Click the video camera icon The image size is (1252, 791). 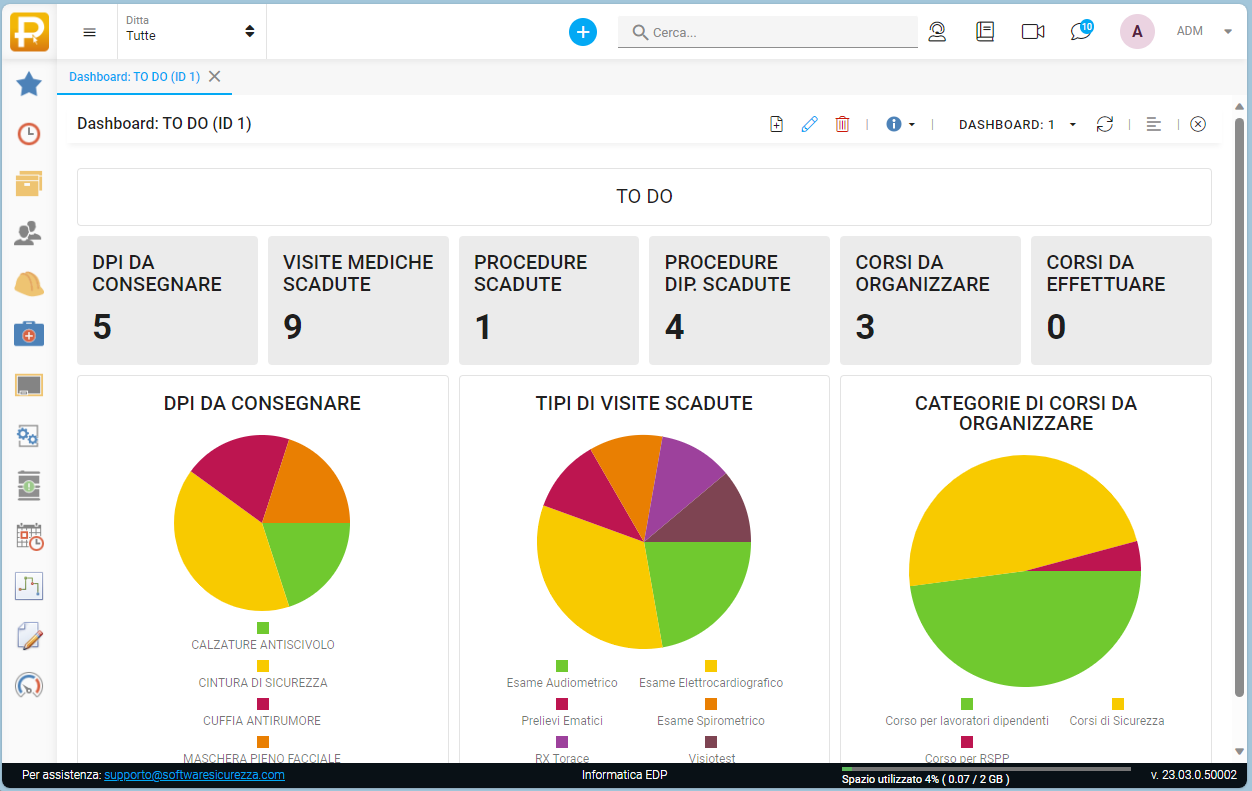1033,32
